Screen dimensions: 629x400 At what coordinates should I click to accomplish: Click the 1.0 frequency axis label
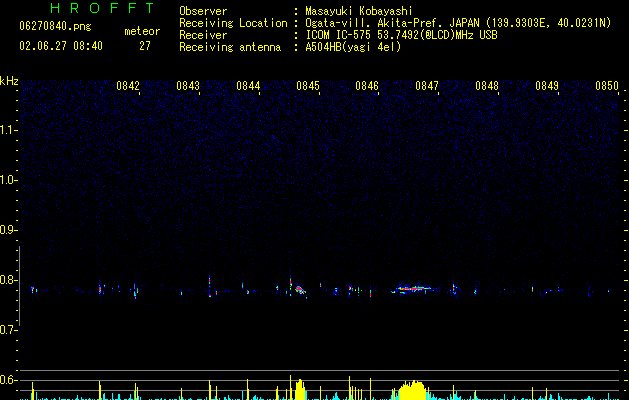click(x=9, y=180)
